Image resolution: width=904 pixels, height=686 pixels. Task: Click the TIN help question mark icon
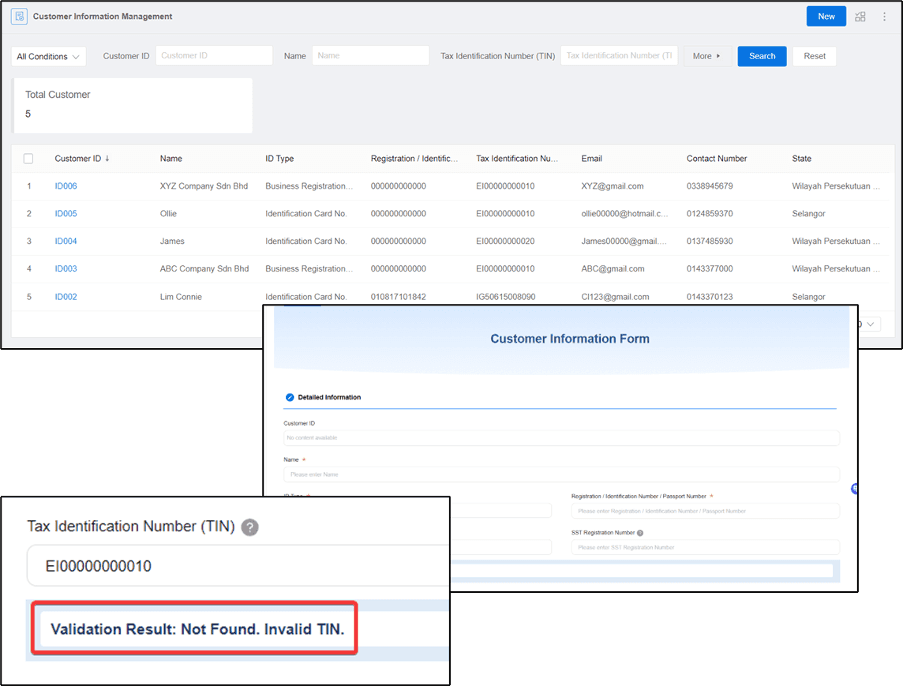tap(250, 527)
